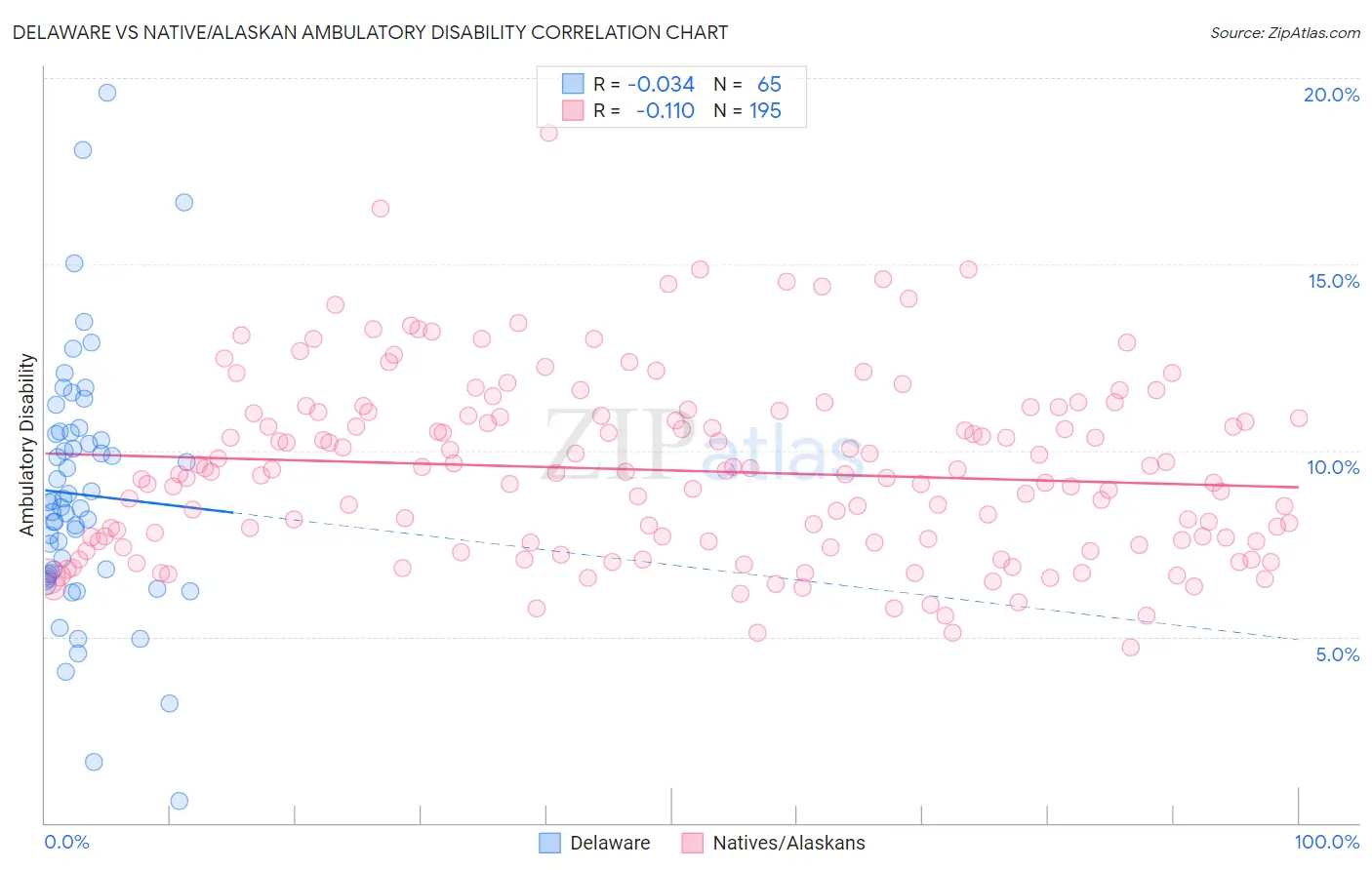Click the 5.0% y-axis label
Image resolution: width=1372 pixels, height=870 pixels.
1338,654
